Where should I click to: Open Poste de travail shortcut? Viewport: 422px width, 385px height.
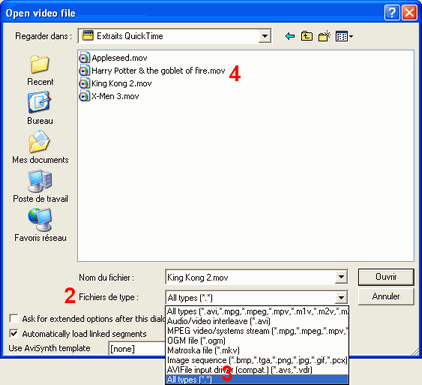(40, 186)
